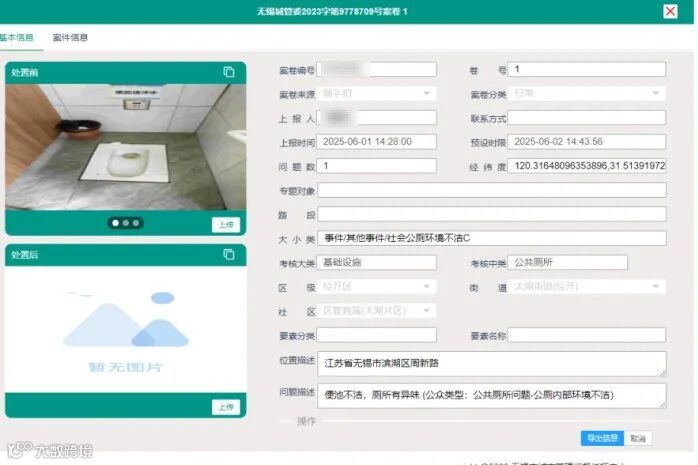Close the case file dialog
This screenshot has width=698, height=465.
pos(670,11)
